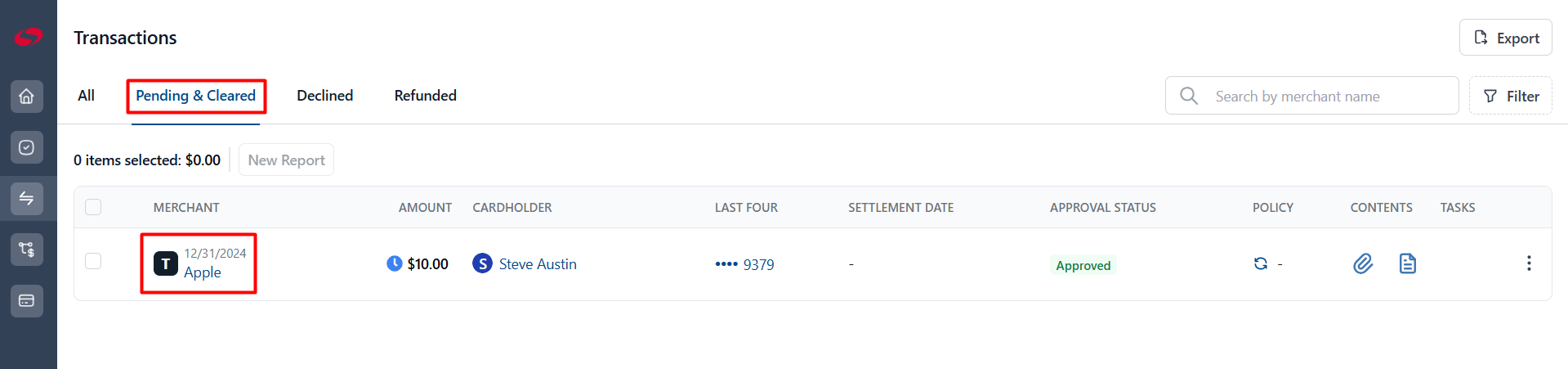This screenshot has height=369, width=1568.
Task: Open the document contents icon
Action: click(1407, 263)
